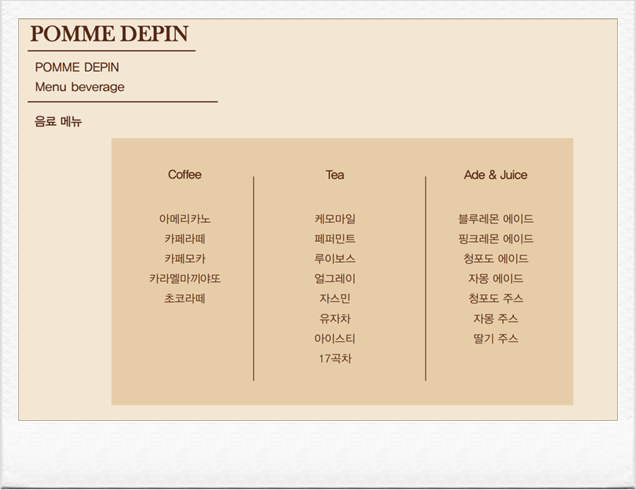Click the 카라멜마끼야또 menu item
Screen dimensions: 636x490
[x=185, y=279]
